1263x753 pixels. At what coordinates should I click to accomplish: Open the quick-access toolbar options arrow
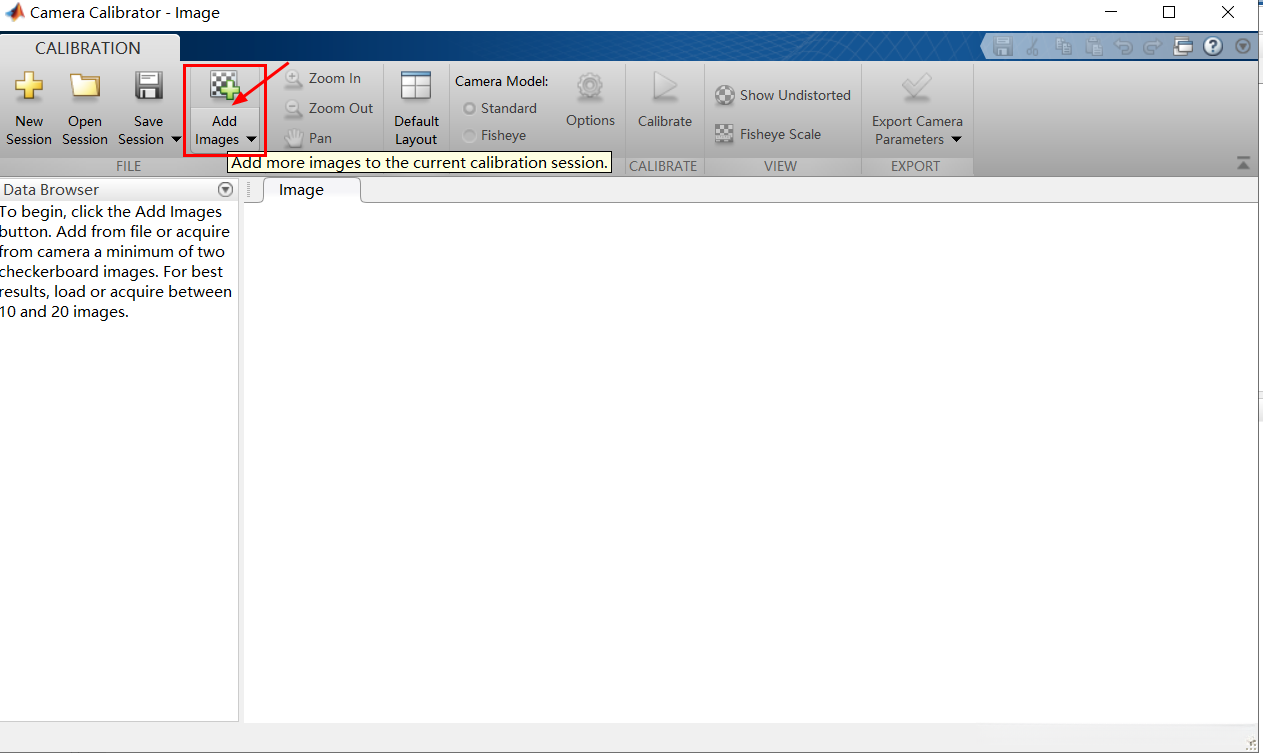1243,46
